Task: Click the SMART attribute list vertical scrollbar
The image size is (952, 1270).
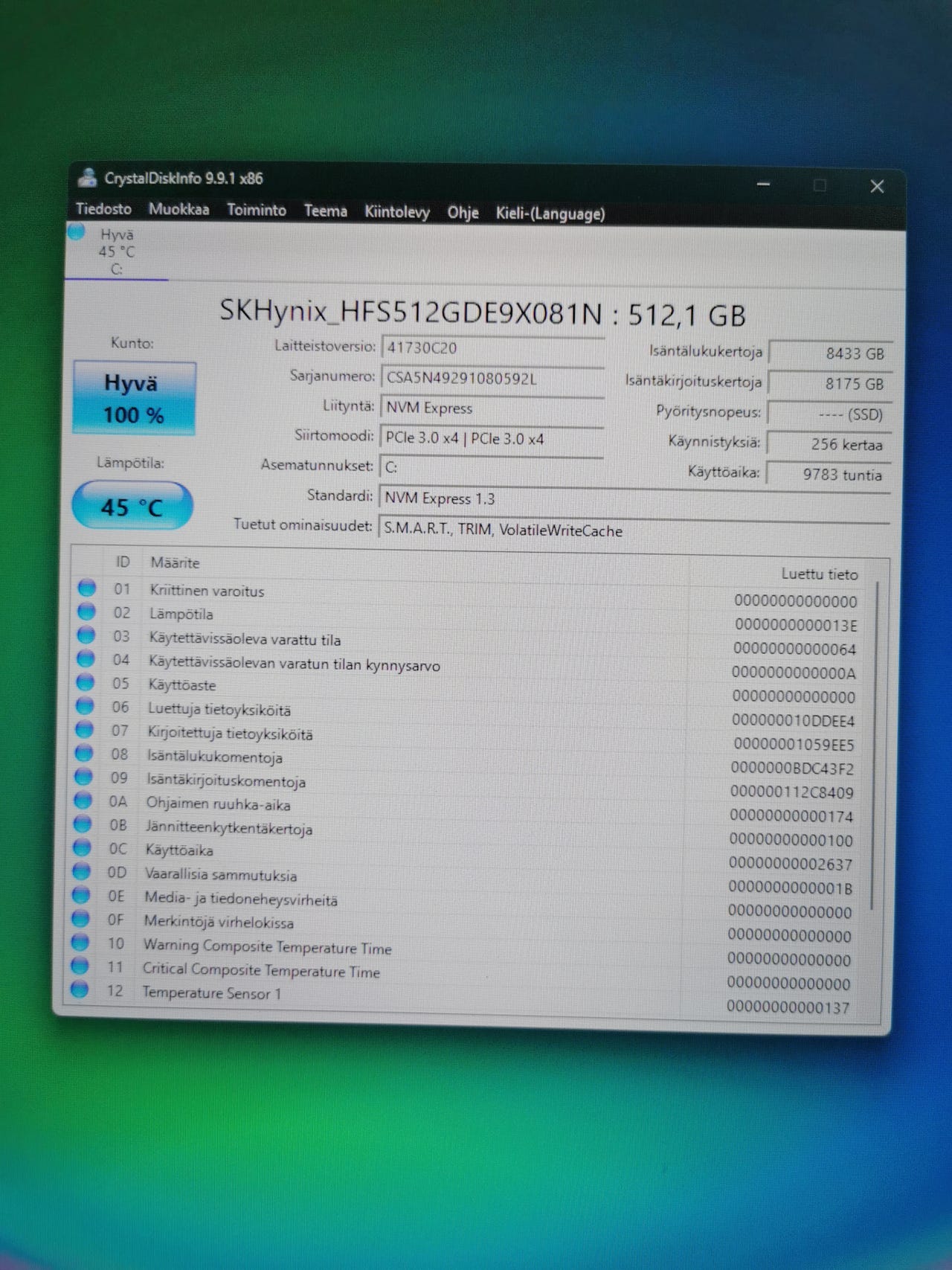Action: [x=876, y=744]
